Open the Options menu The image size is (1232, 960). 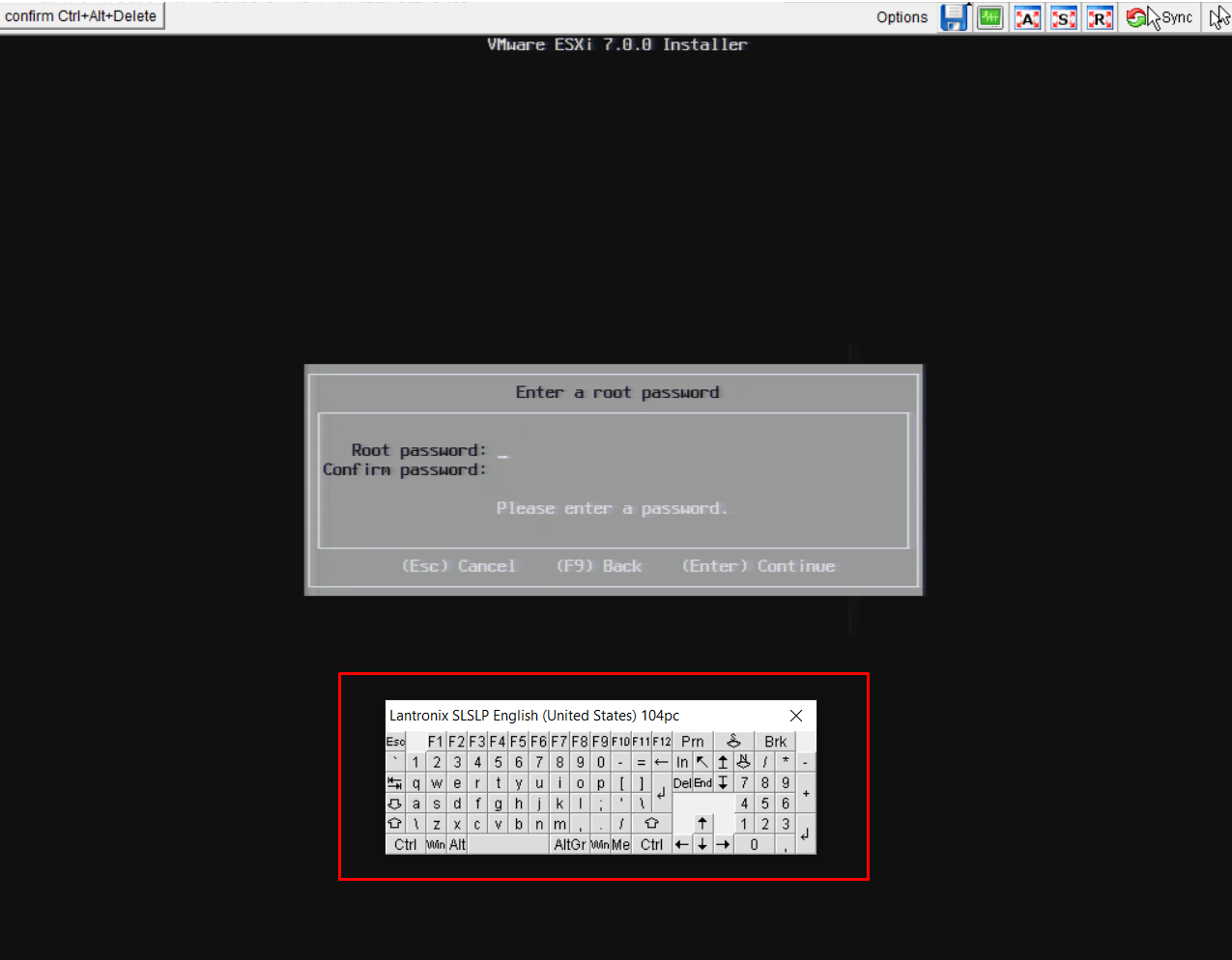902,17
